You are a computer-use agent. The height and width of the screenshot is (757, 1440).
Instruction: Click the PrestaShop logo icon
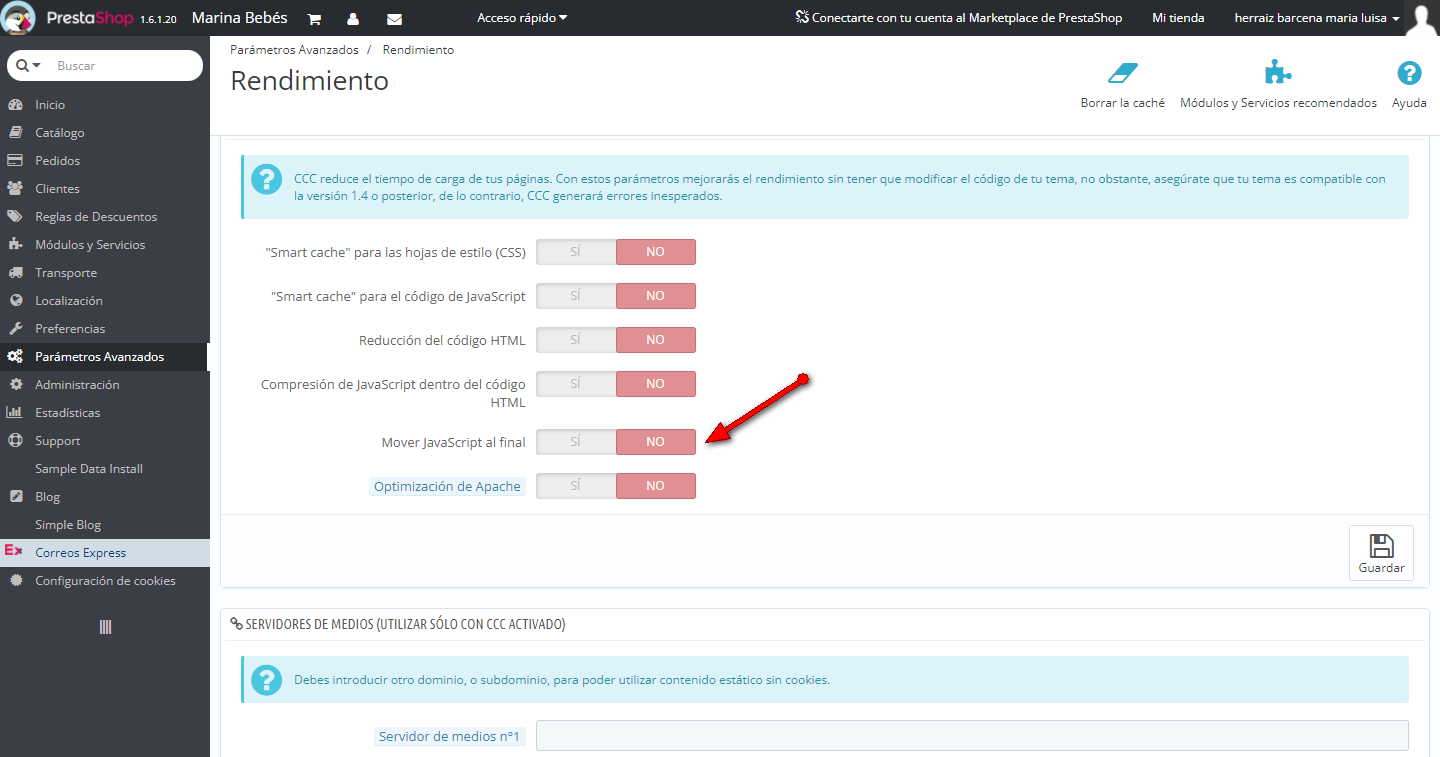20,18
